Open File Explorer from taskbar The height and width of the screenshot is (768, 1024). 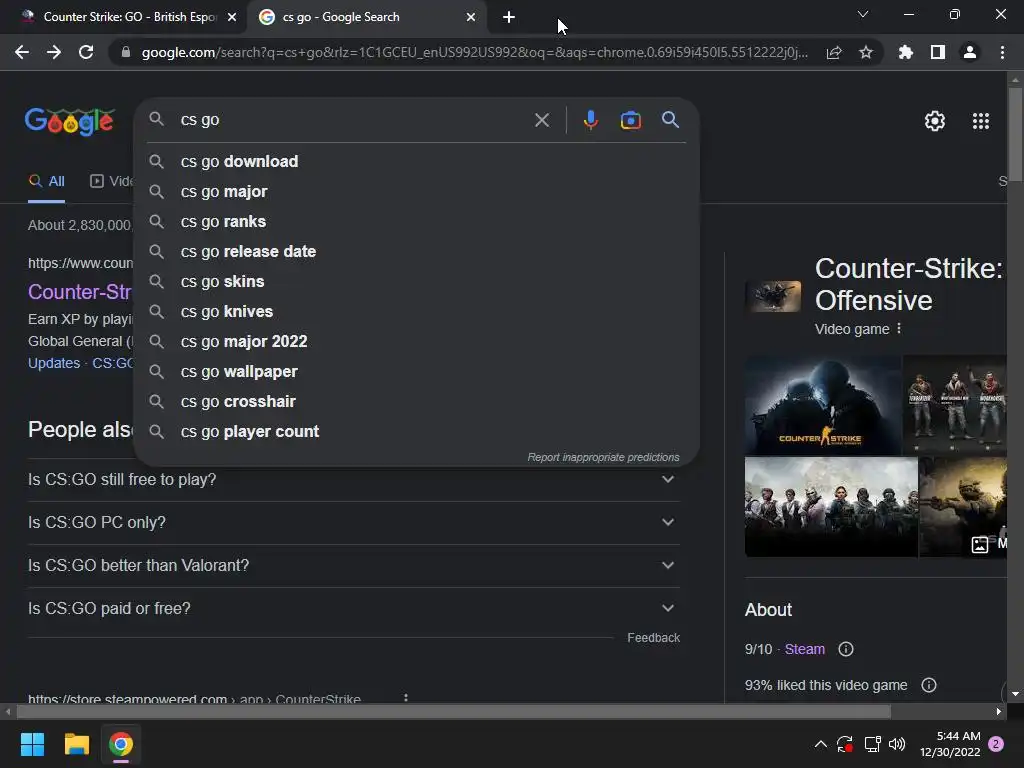[x=76, y=744]
